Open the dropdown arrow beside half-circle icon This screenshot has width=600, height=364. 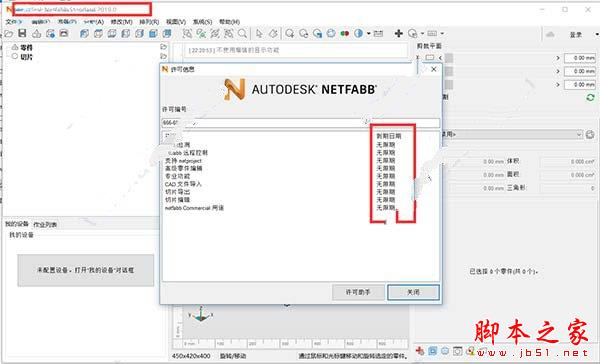tap(368, 34)
